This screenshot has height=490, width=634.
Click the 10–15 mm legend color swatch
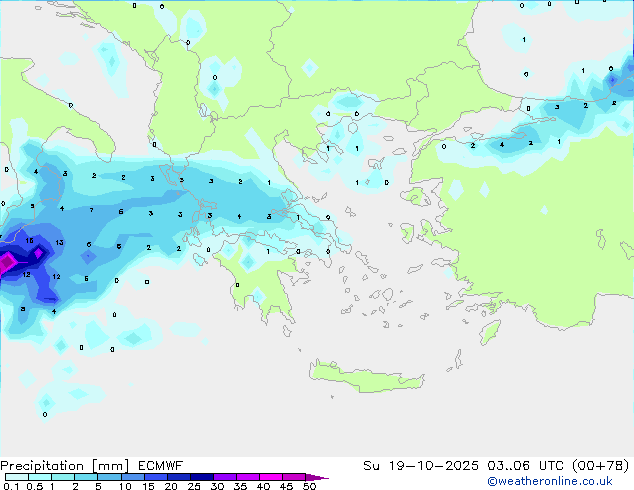point(132,477)
